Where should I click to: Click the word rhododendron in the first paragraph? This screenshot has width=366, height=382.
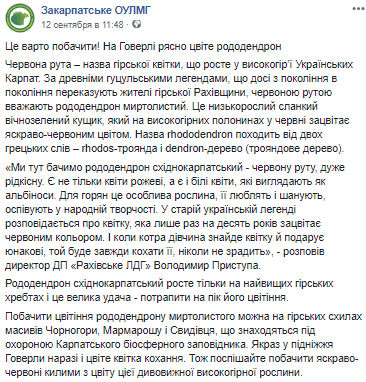pyautogui.click(x=197, y=135)
